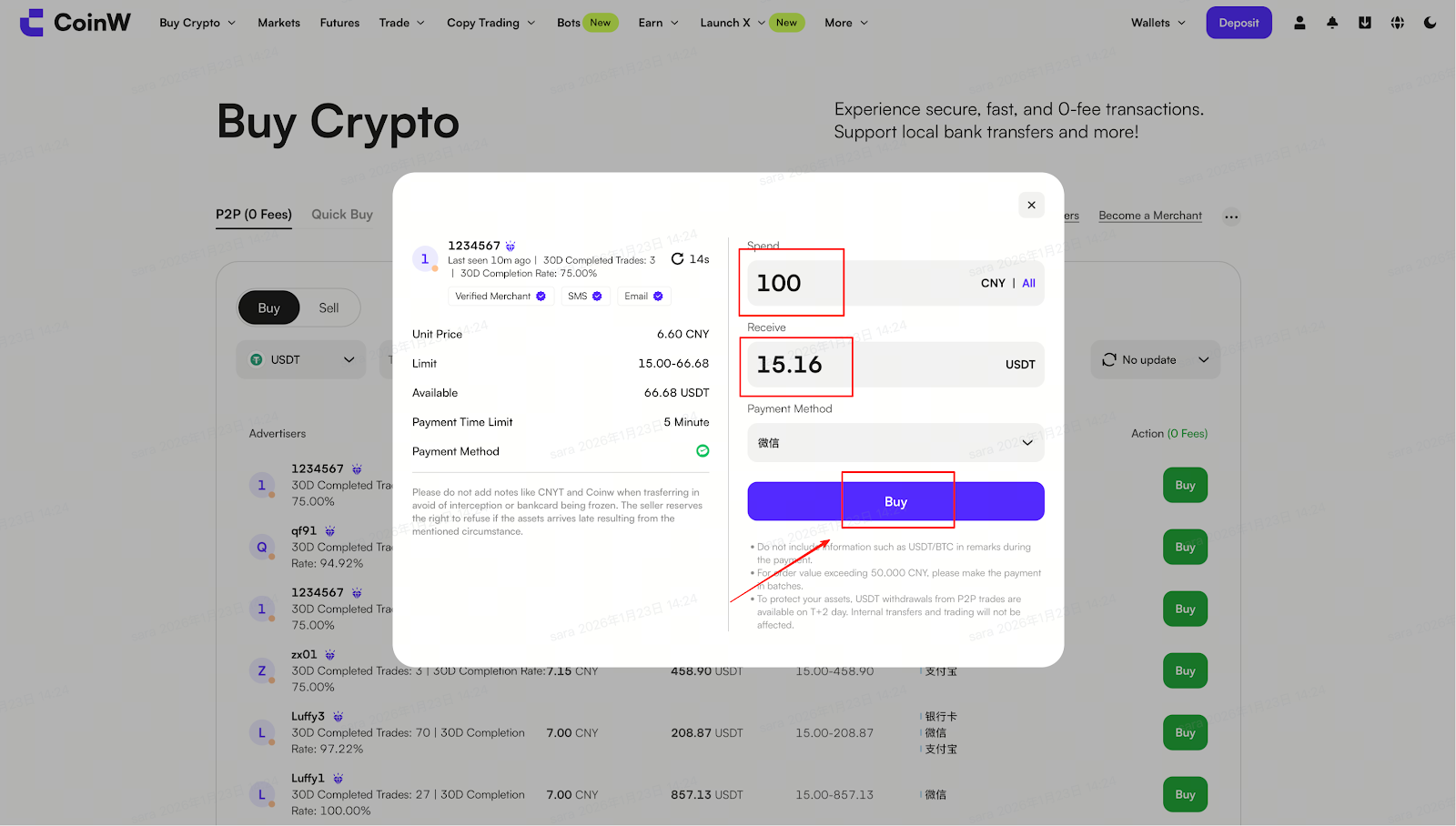Click the three-dot more options icon
The image size is (1456, 826).
[1231, 217]
